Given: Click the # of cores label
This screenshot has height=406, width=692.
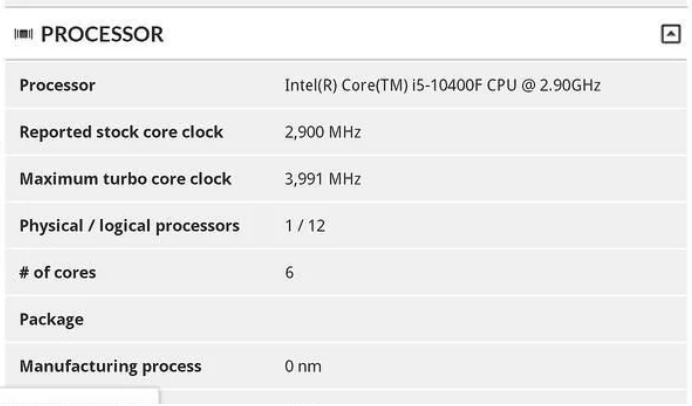Looking at the screenshot, I should point(57,272).
